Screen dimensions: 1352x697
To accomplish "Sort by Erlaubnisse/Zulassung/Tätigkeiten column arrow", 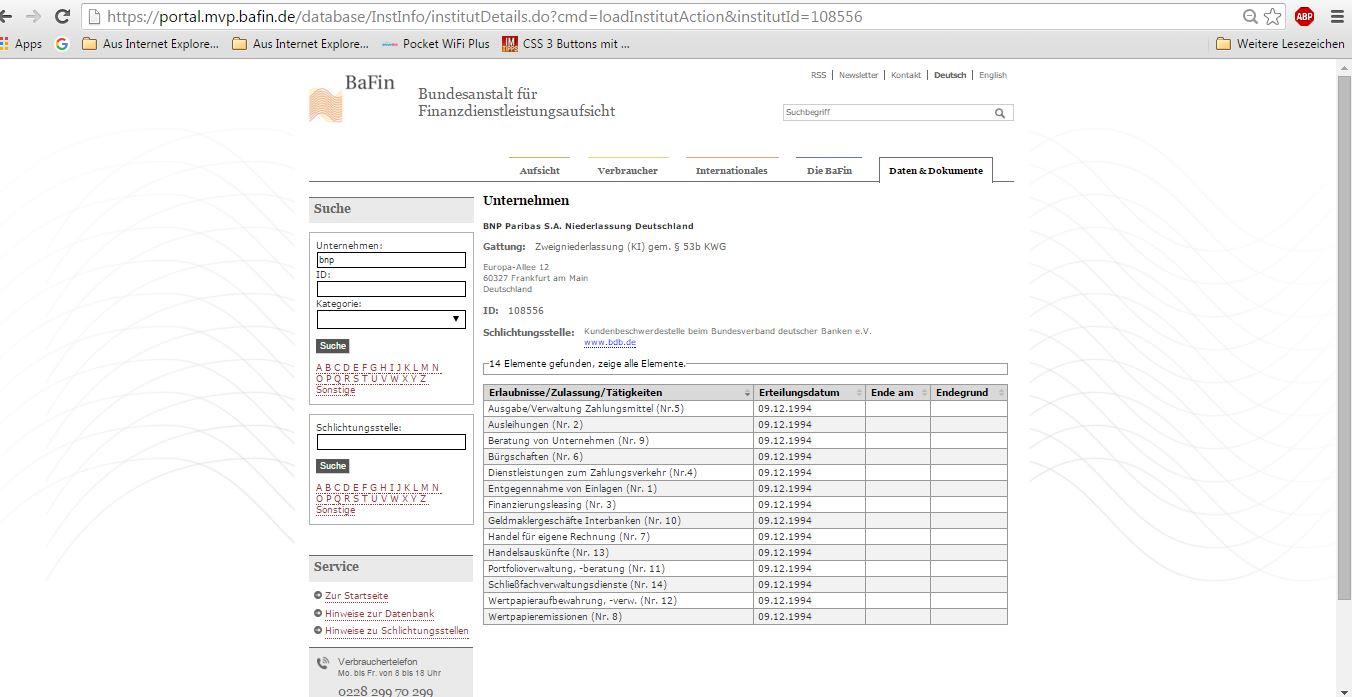I will pos(747,393).
